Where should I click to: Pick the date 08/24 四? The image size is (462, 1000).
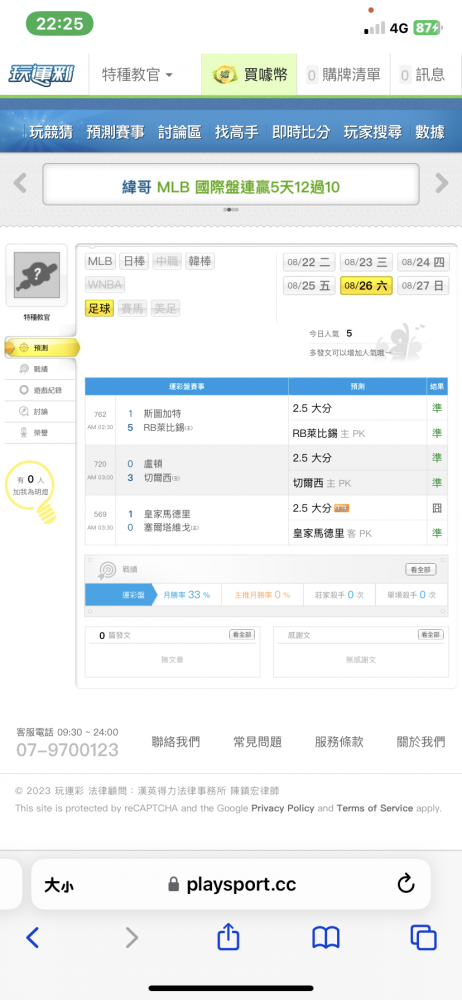[x=423, y=262]
